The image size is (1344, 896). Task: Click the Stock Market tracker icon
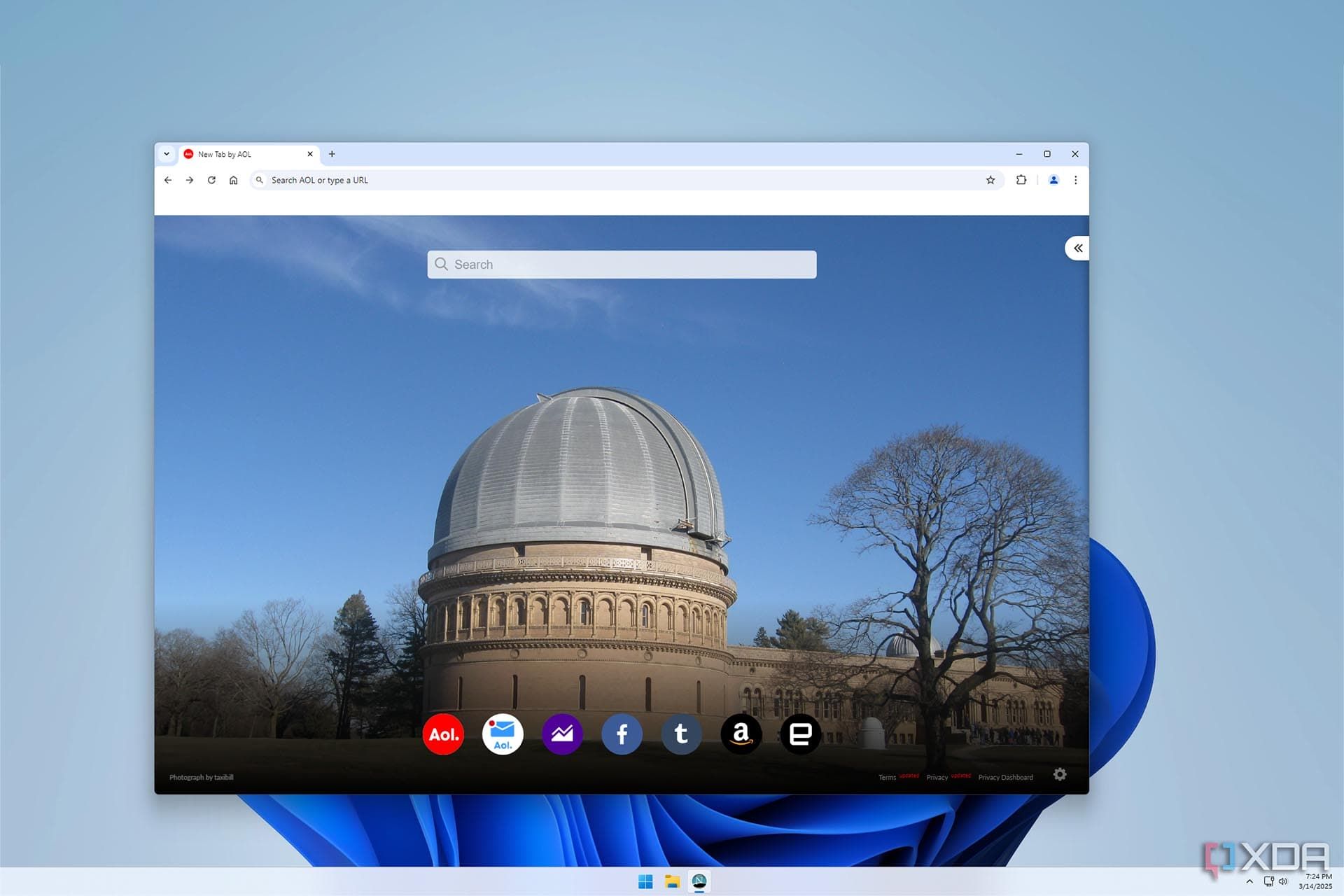[x=561, y=734]
